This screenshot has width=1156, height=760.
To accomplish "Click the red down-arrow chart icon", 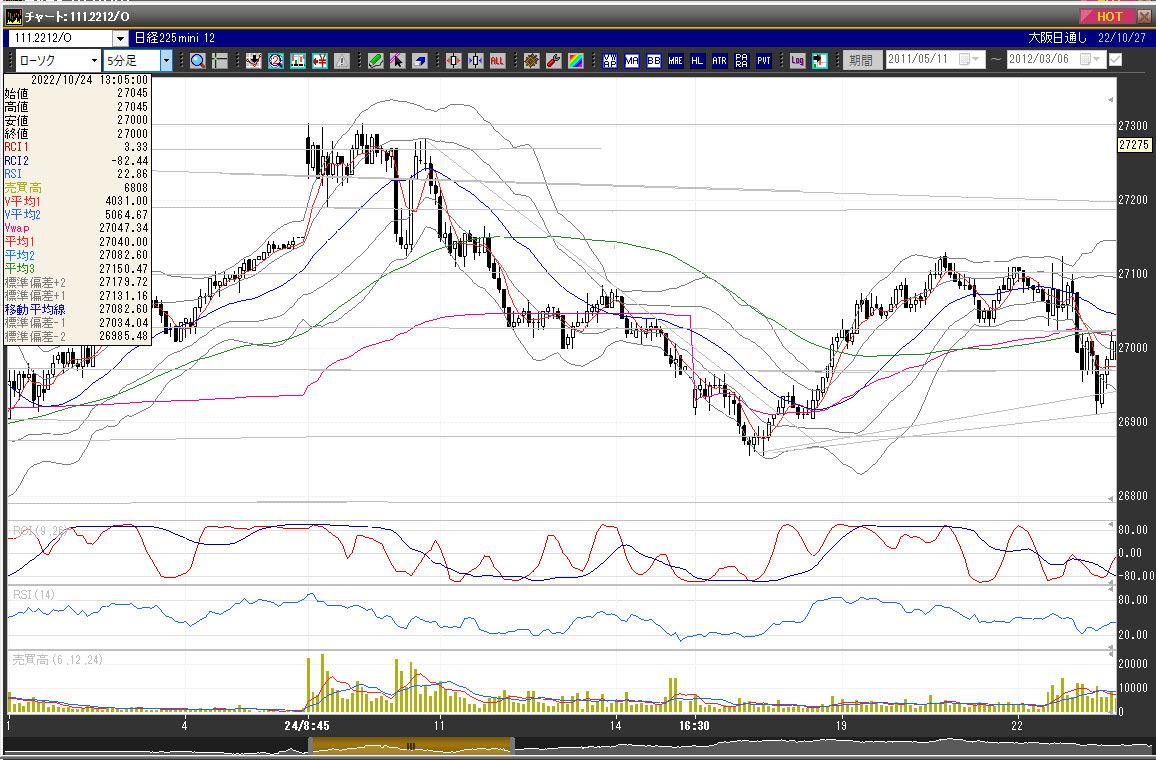I will 254,60.
